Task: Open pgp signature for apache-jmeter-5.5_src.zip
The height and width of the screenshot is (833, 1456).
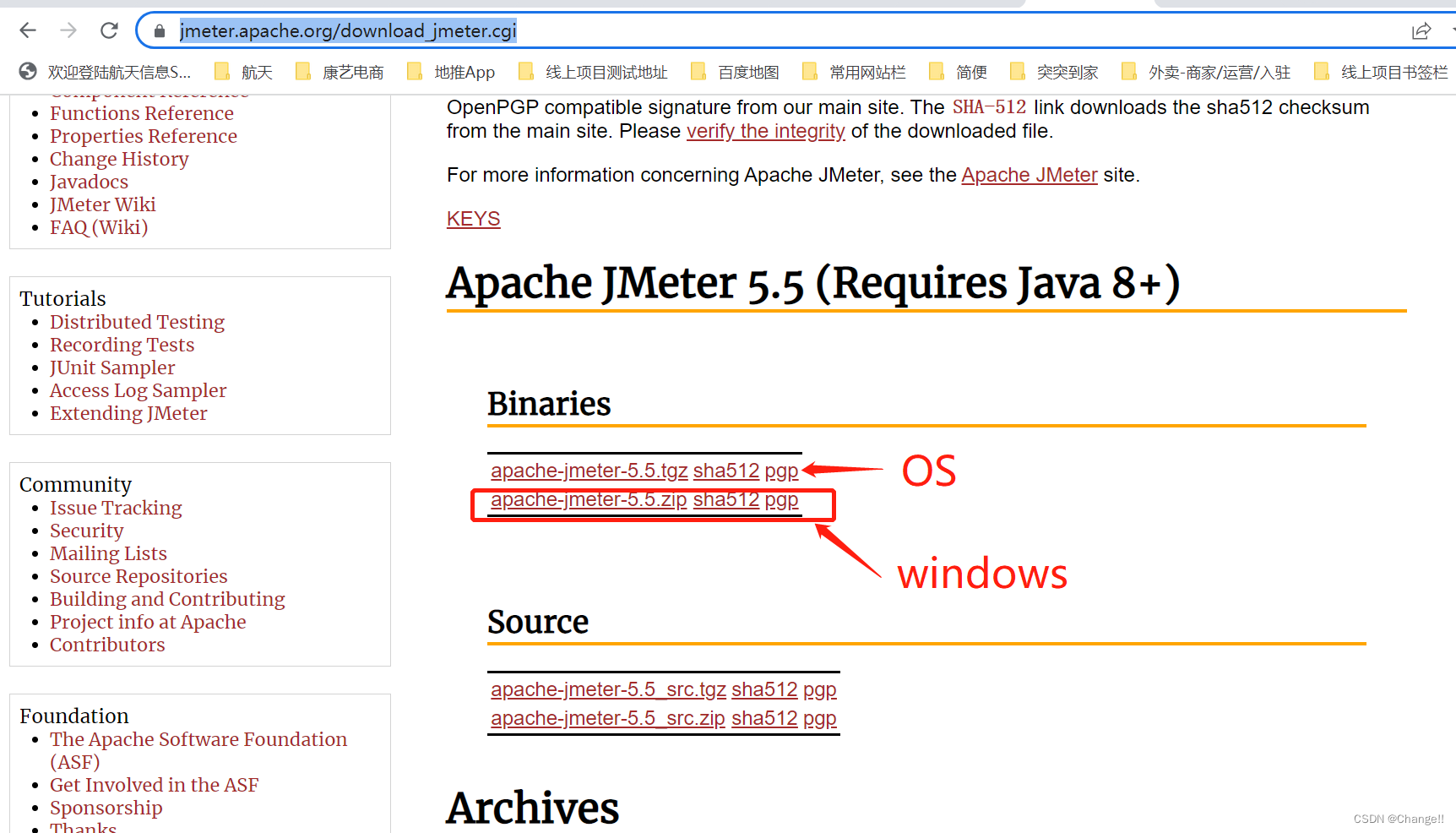Action: tap(819, 719)
